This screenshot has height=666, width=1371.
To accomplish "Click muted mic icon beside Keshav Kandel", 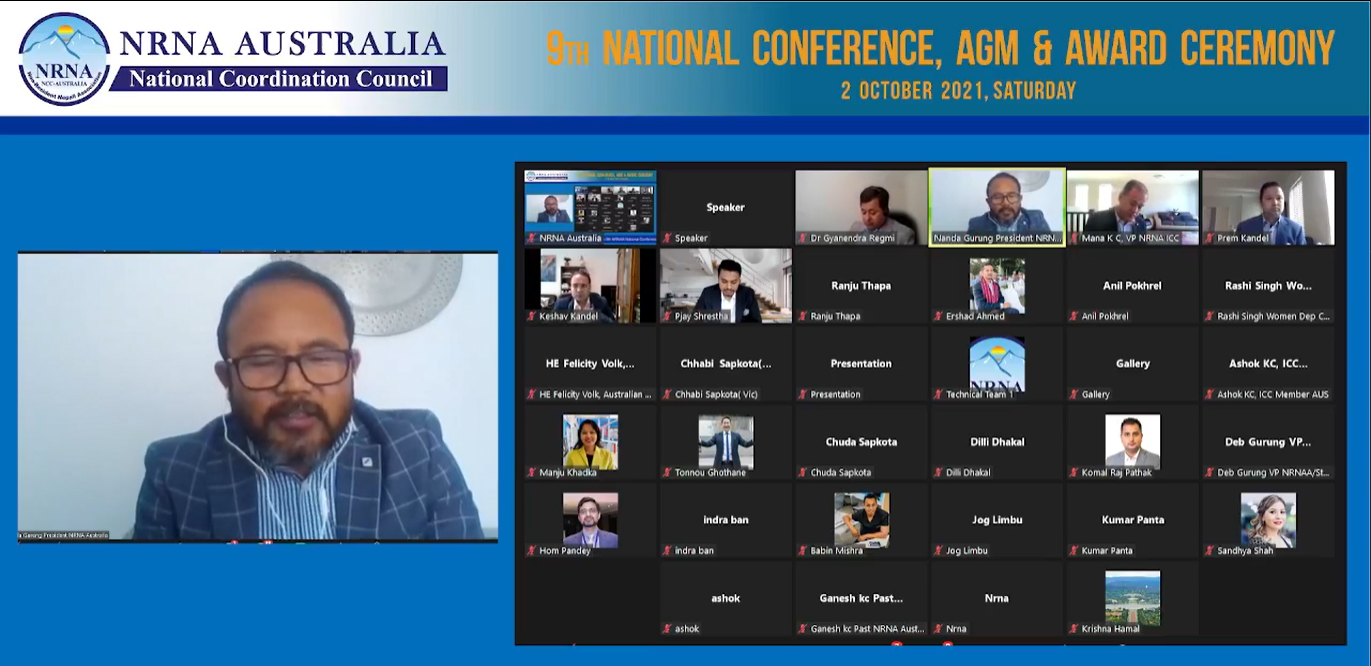I will 532,317.
